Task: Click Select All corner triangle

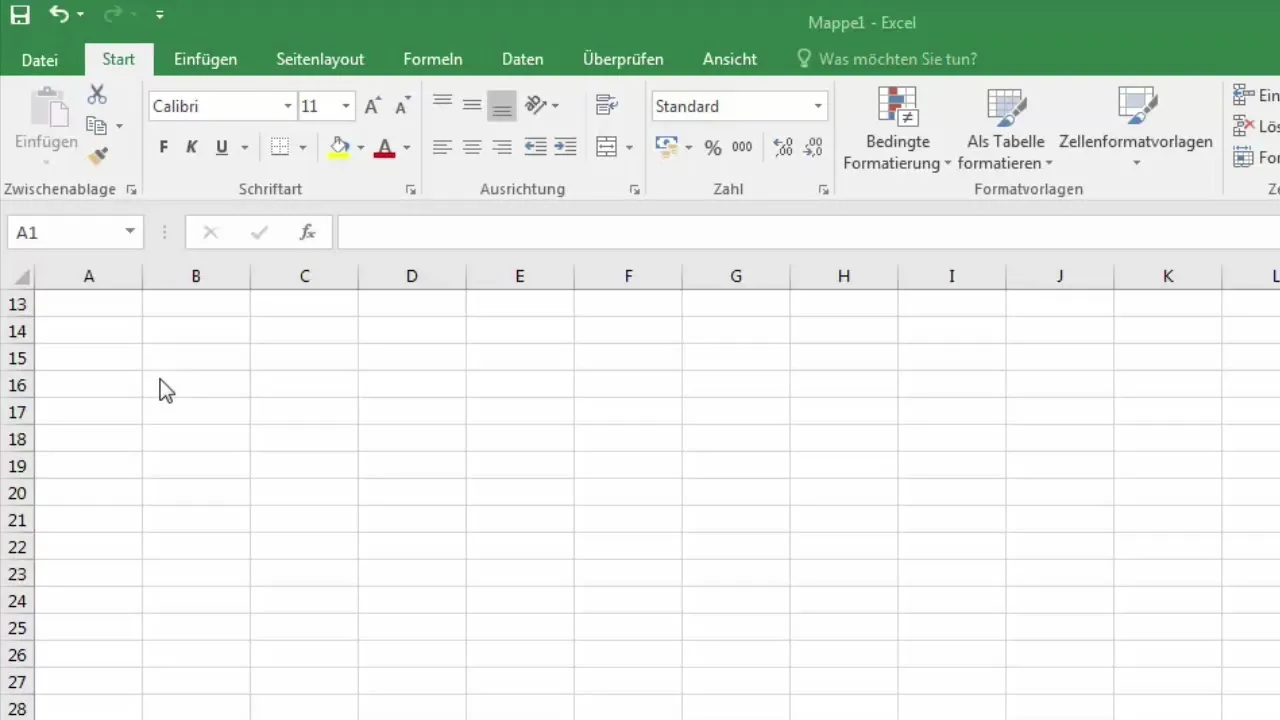Action: pos(20,277)
